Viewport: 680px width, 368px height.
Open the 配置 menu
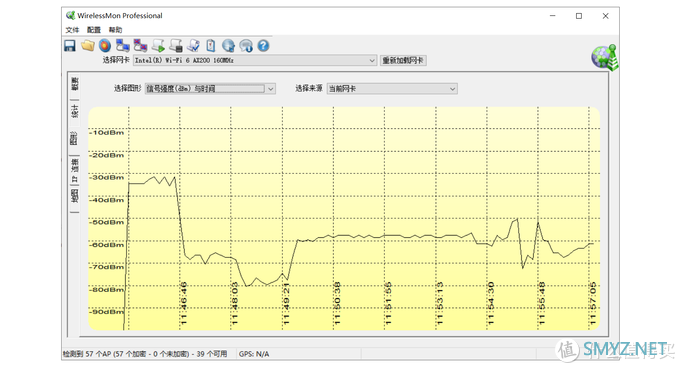(x=94, y=30)
